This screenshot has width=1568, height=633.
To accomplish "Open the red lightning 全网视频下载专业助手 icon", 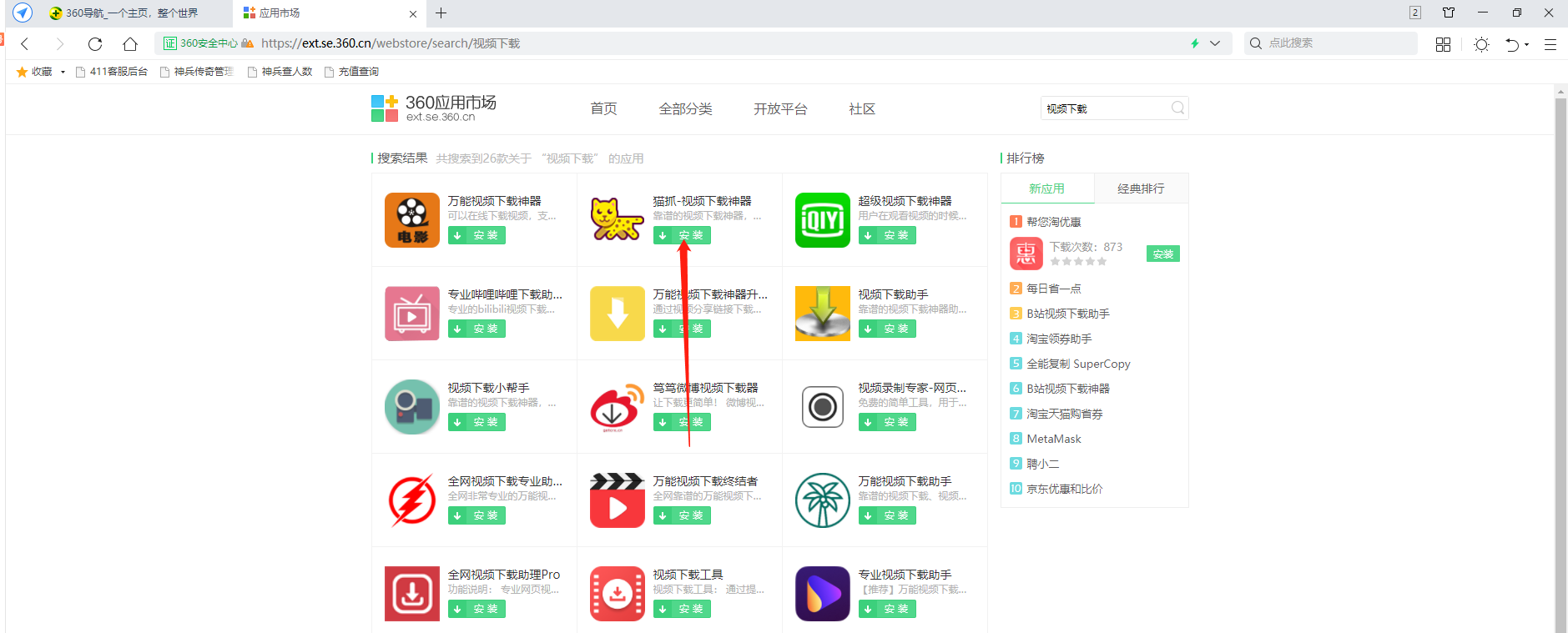I will coord(412,500).
